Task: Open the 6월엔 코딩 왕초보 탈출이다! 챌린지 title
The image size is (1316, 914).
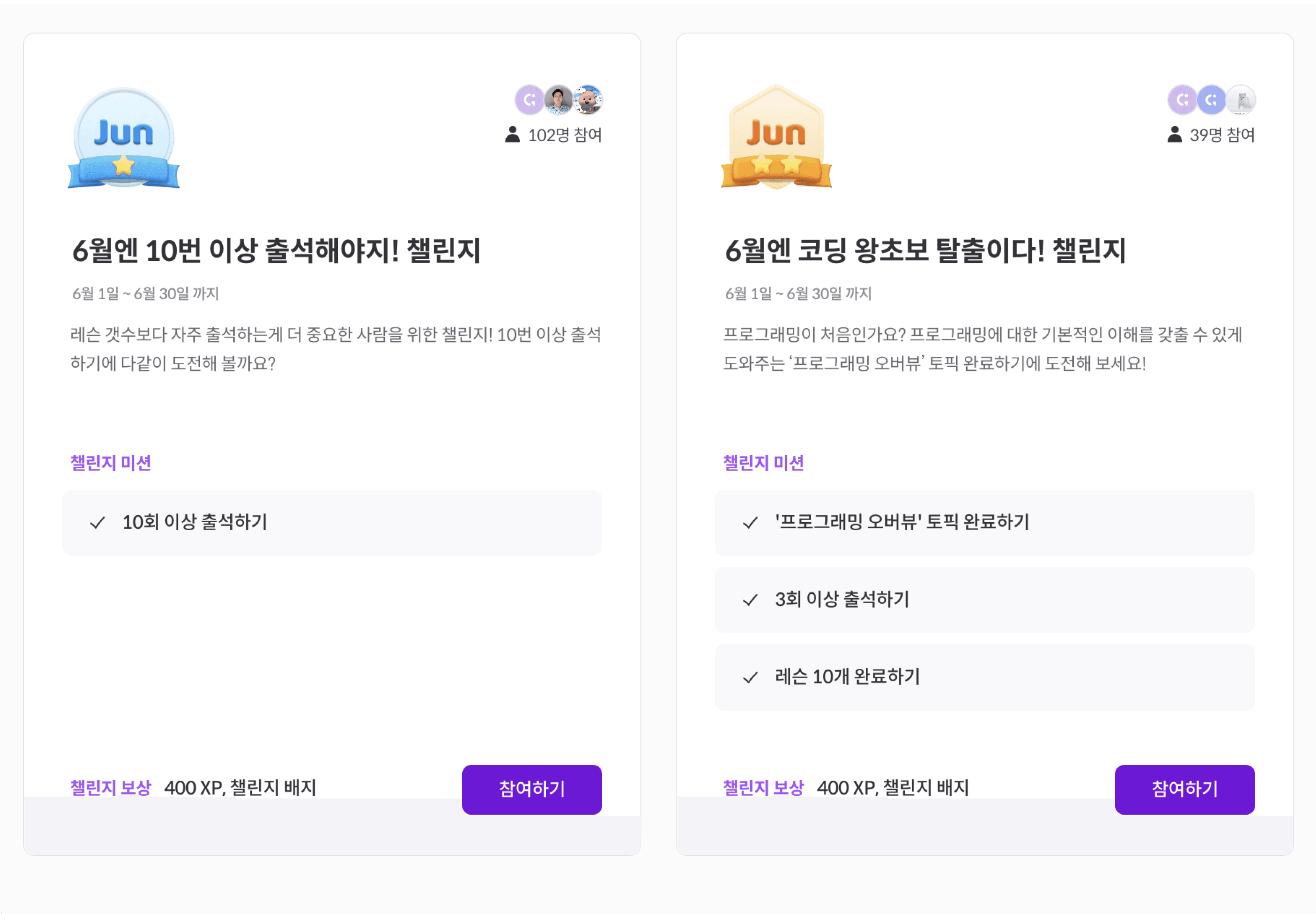Action: 925,251
